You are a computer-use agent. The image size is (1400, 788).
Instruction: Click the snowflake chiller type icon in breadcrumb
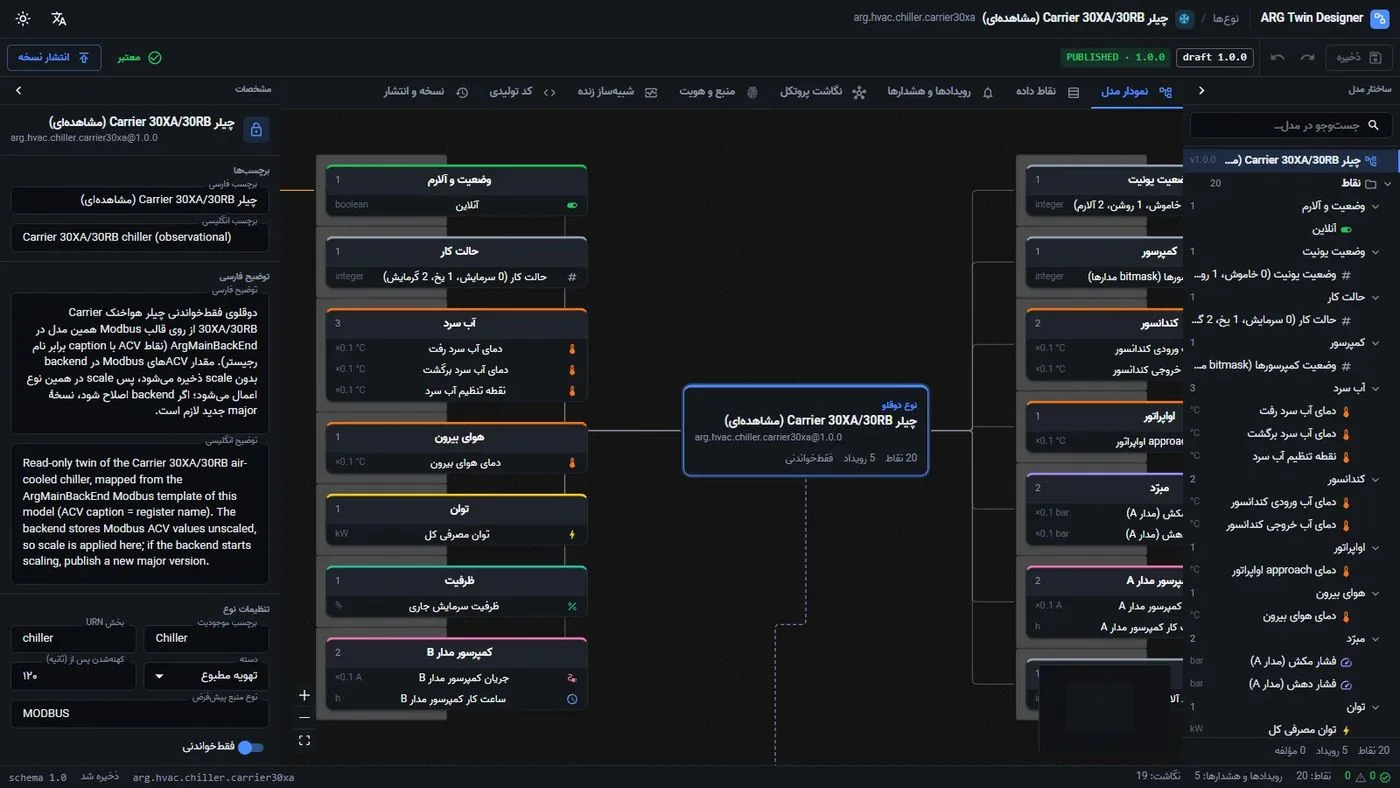[x=1184, y=19]
